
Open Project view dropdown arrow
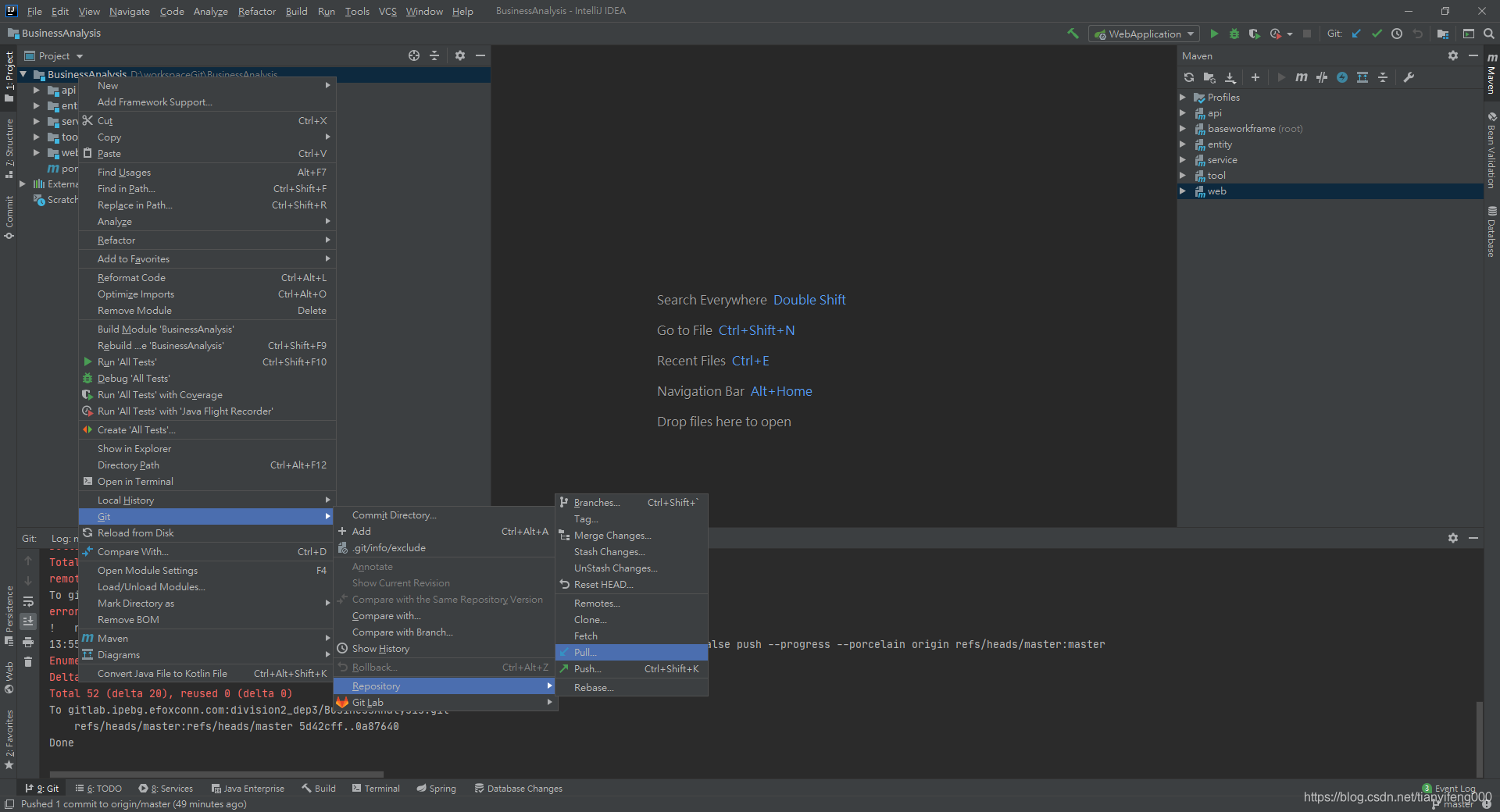[x=80, y=56]
